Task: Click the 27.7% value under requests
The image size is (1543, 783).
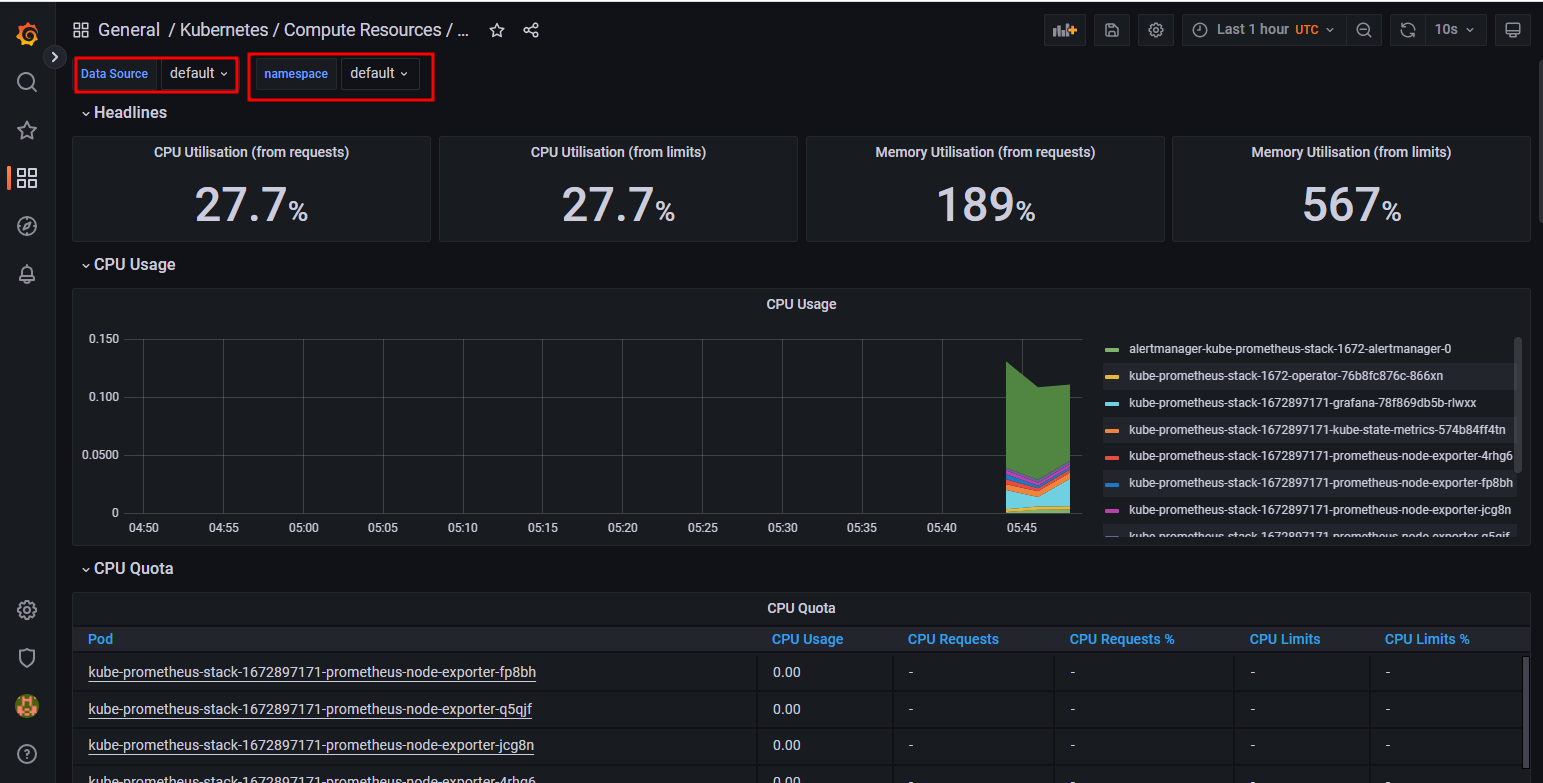Action: [251, 205]
